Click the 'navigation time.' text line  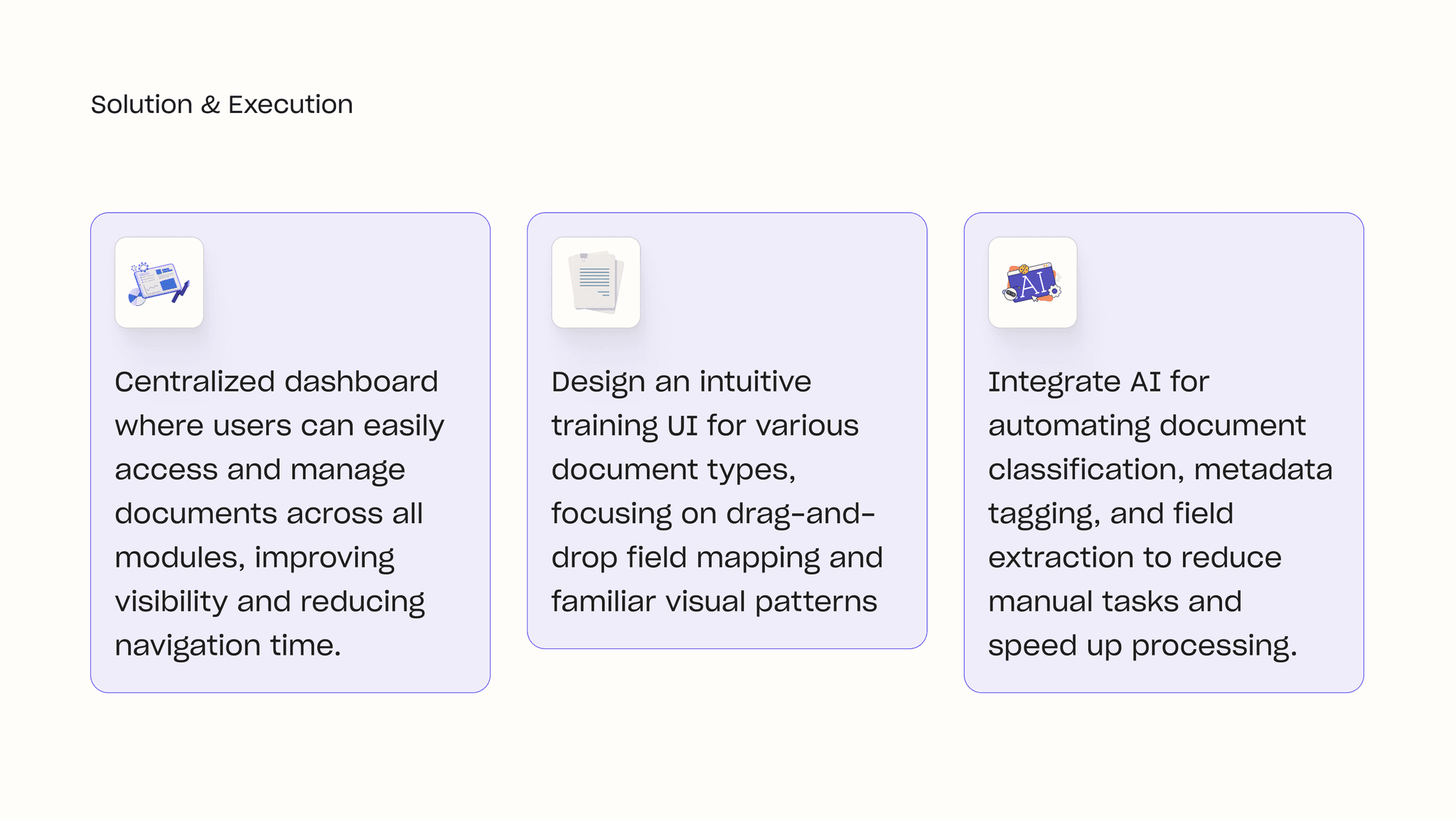227,646
